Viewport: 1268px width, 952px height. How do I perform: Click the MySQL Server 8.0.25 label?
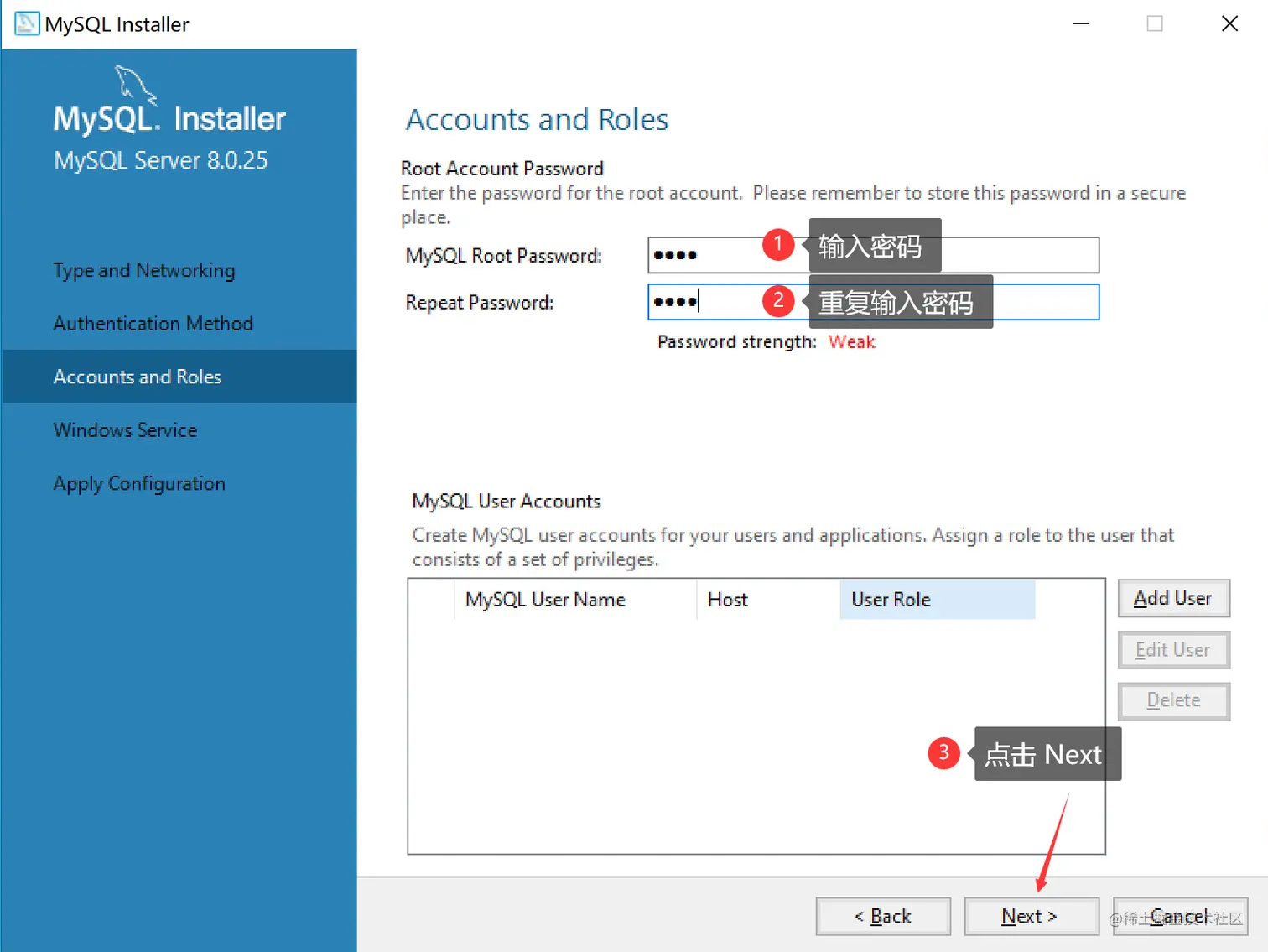pyautogui.click(x=161, y=160)
